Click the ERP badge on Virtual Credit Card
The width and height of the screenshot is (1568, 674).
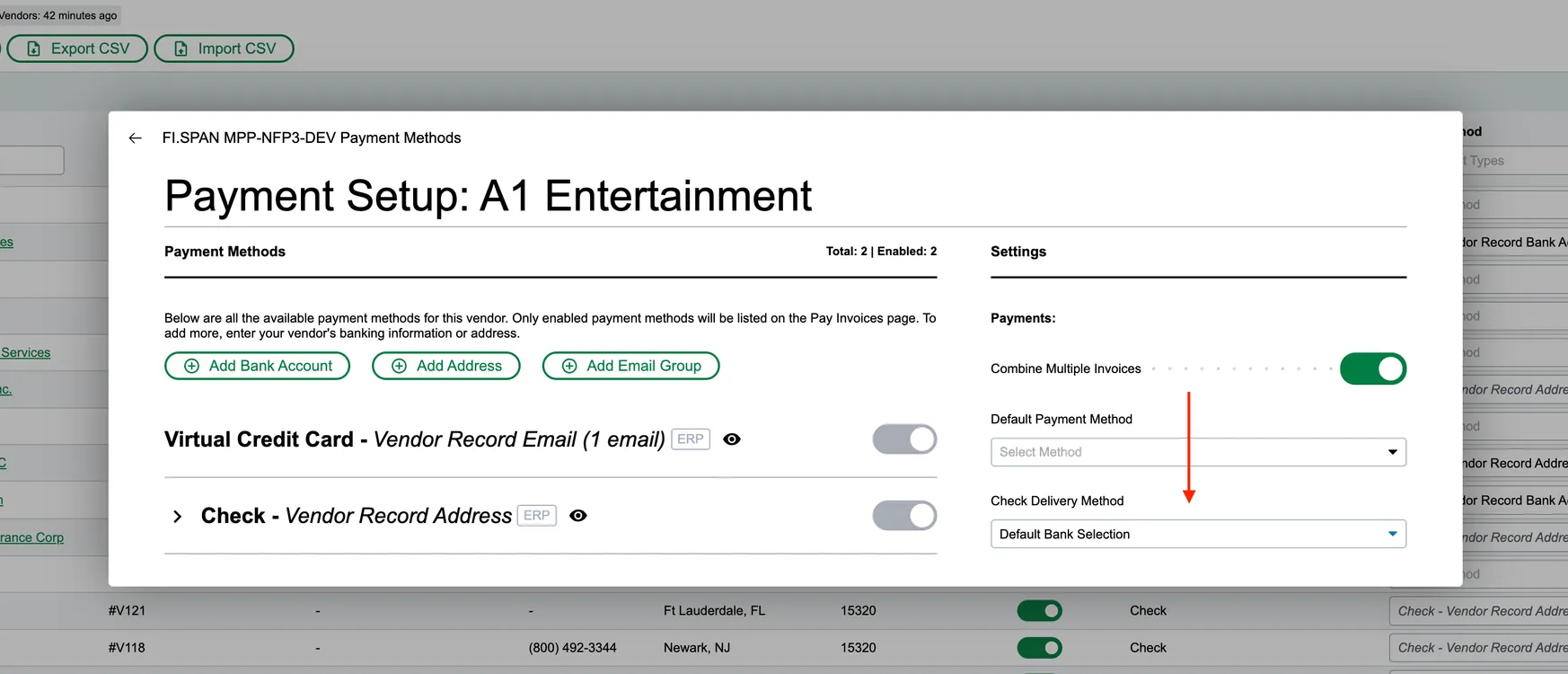click(x=691, y=439)
